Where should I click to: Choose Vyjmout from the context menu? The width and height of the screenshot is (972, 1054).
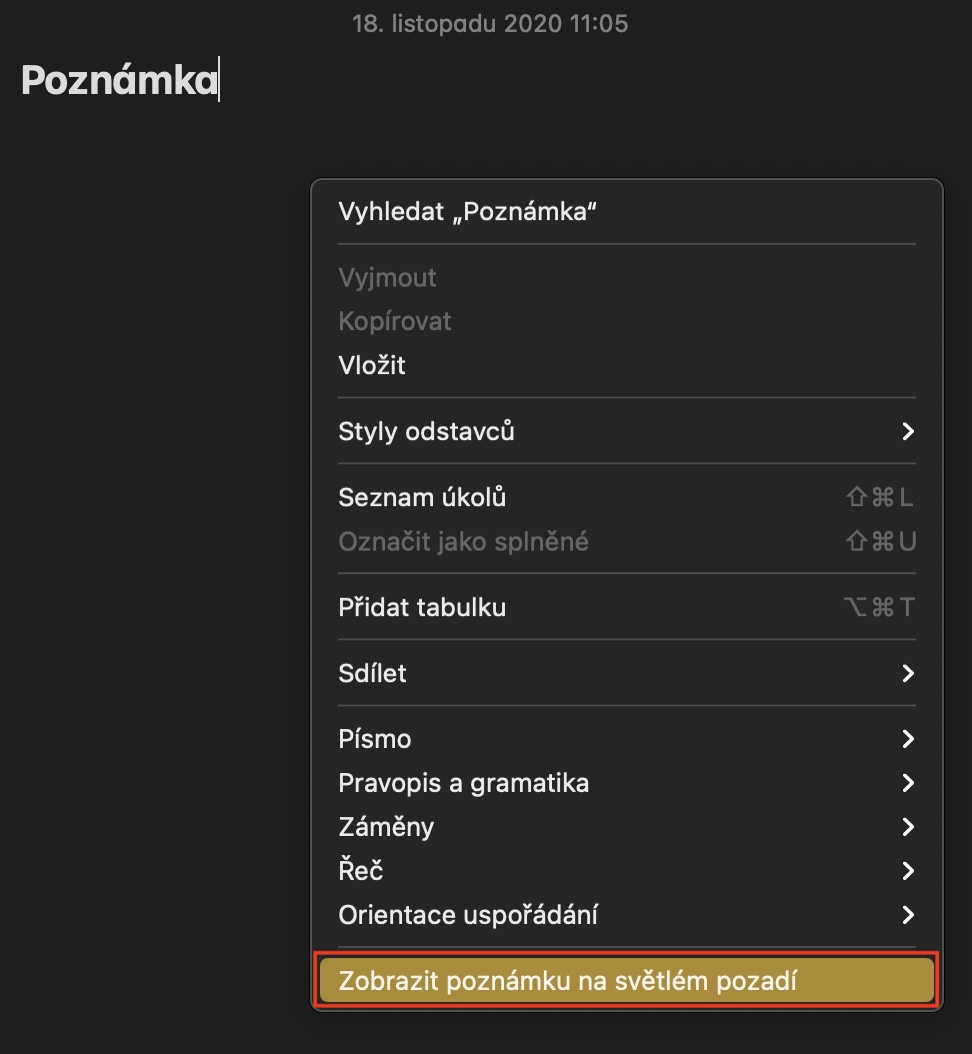click(388, 278)
